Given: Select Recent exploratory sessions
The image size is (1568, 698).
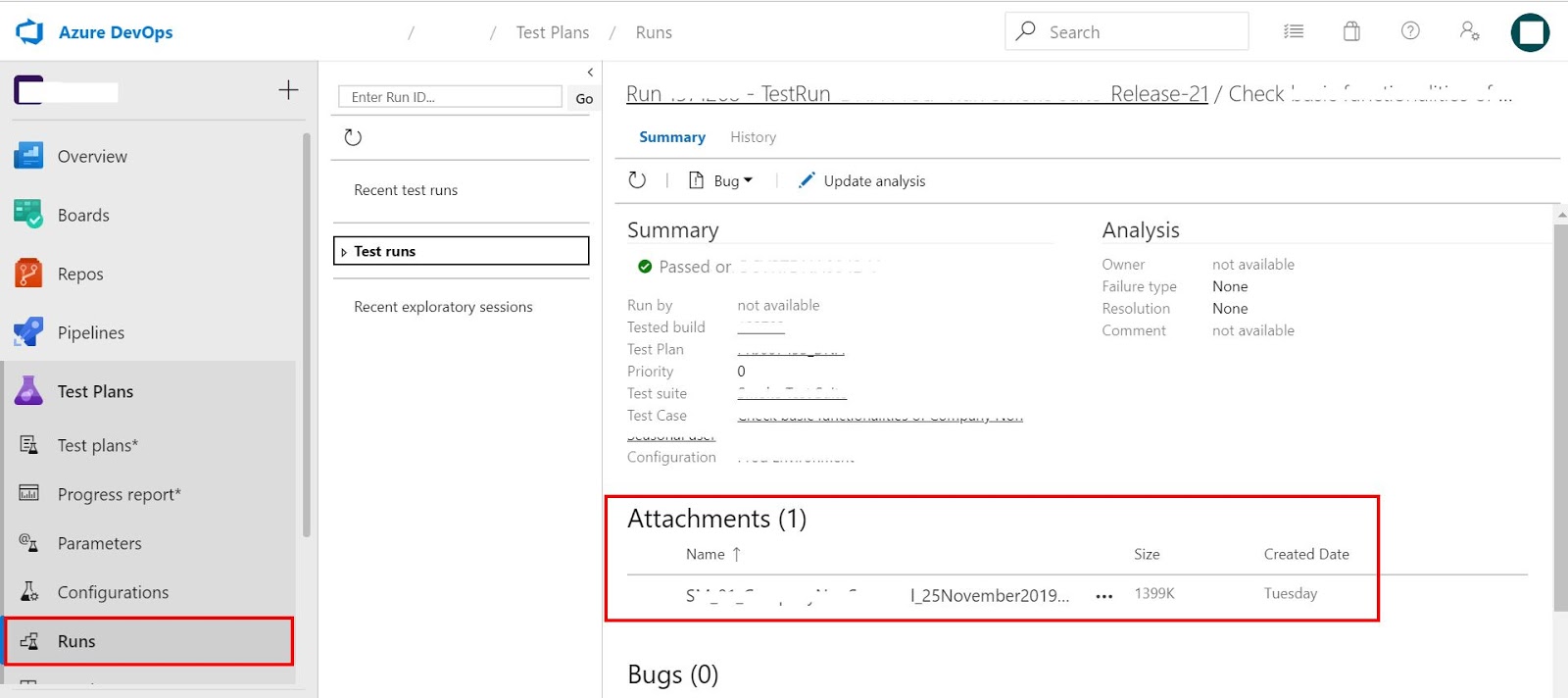Looking at the screenshot, I should tap(443, 307).
